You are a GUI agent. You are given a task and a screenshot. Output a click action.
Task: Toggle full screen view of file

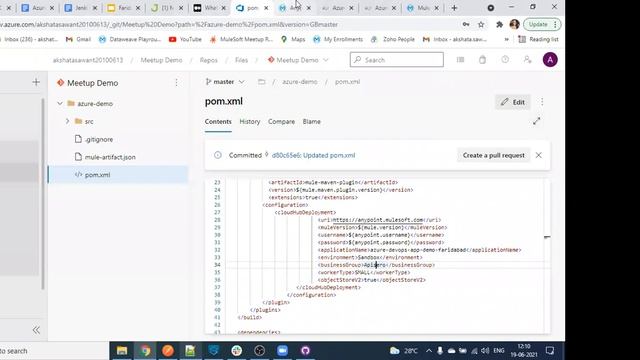(x=536, y=121)
